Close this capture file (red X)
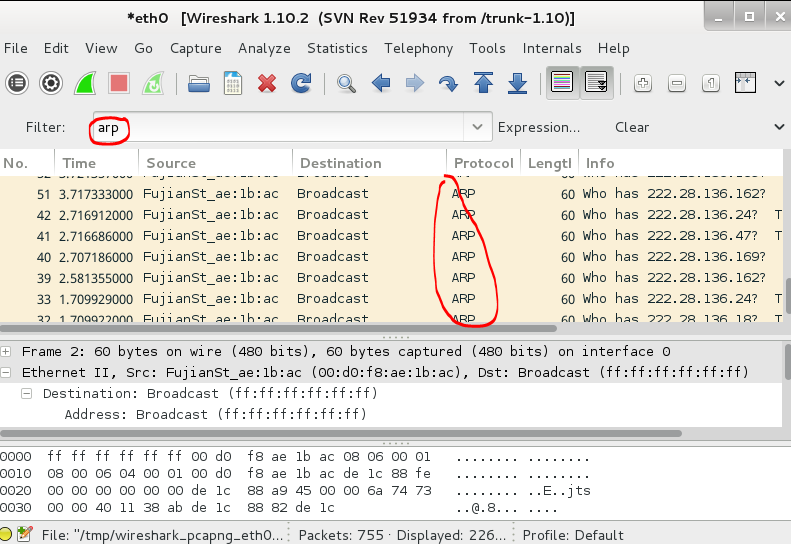The image size is (791, 544). pyautogui.click(x=267, y=83)
